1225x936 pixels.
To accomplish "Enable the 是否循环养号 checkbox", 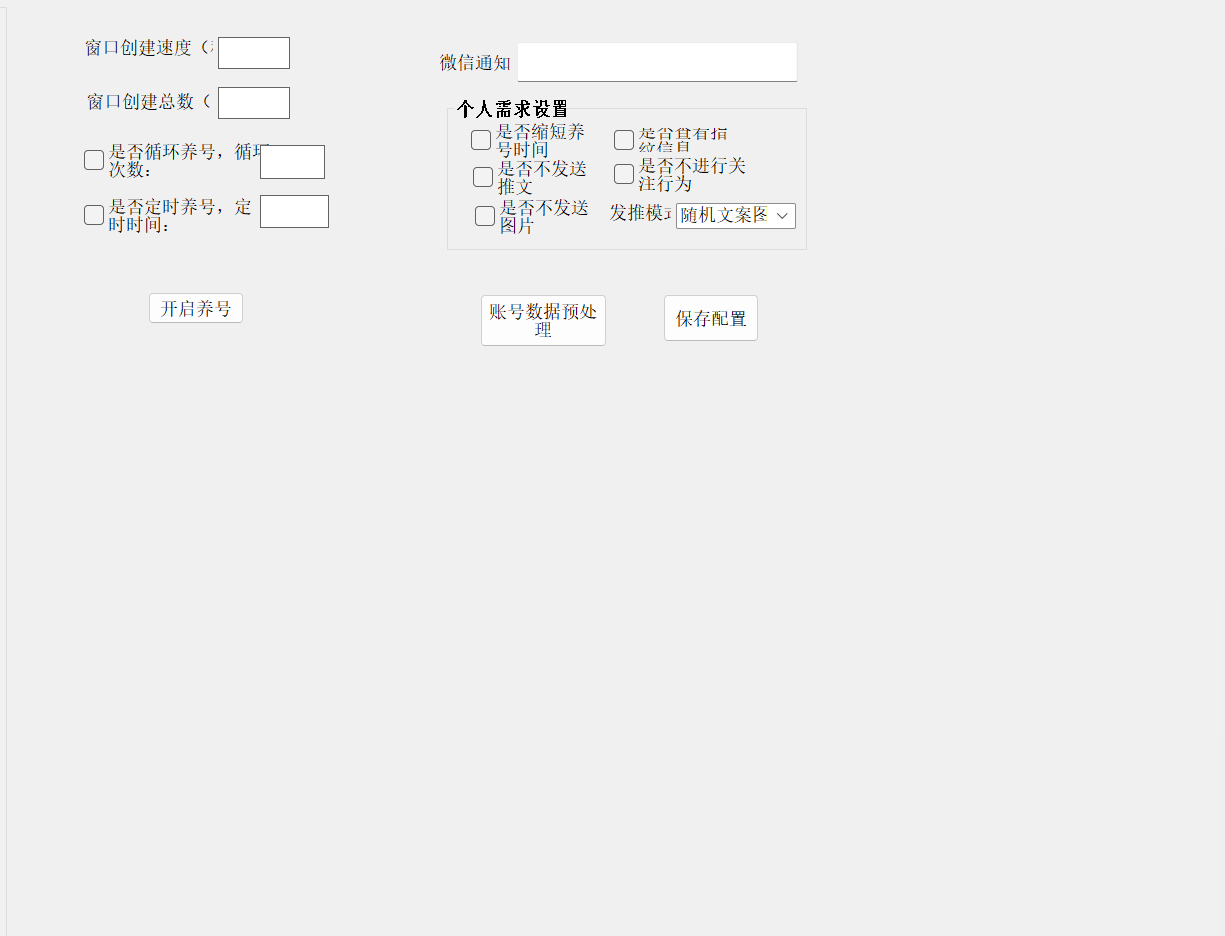I will 94,160.
